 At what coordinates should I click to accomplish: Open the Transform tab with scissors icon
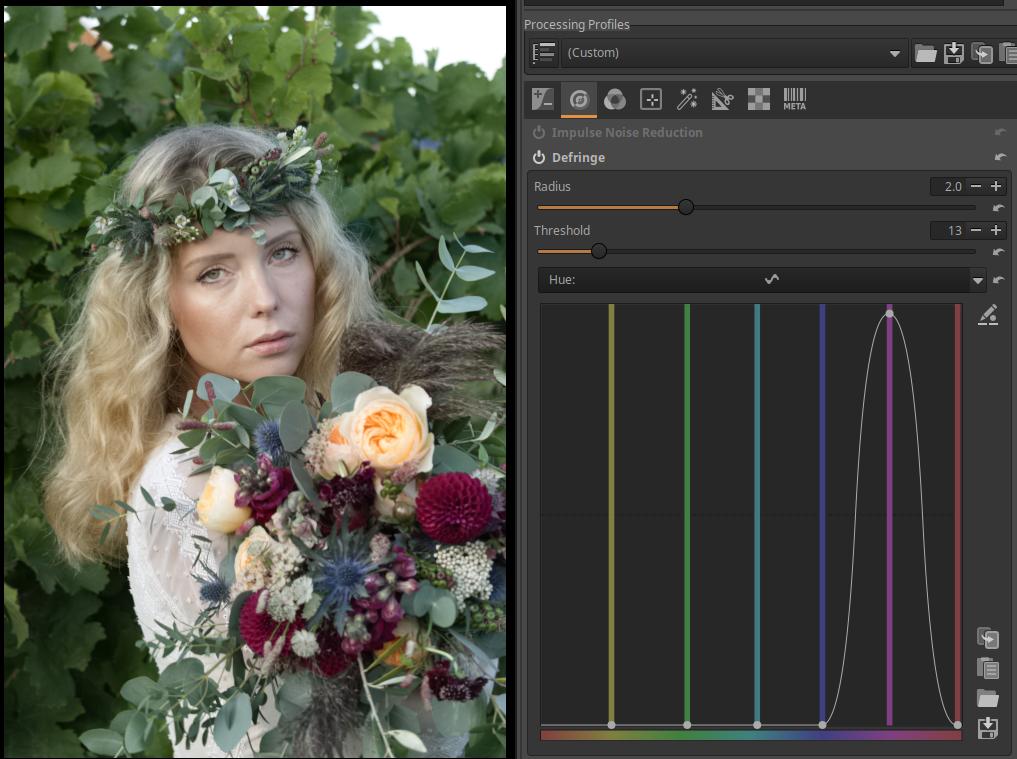(x=723, y=99)
